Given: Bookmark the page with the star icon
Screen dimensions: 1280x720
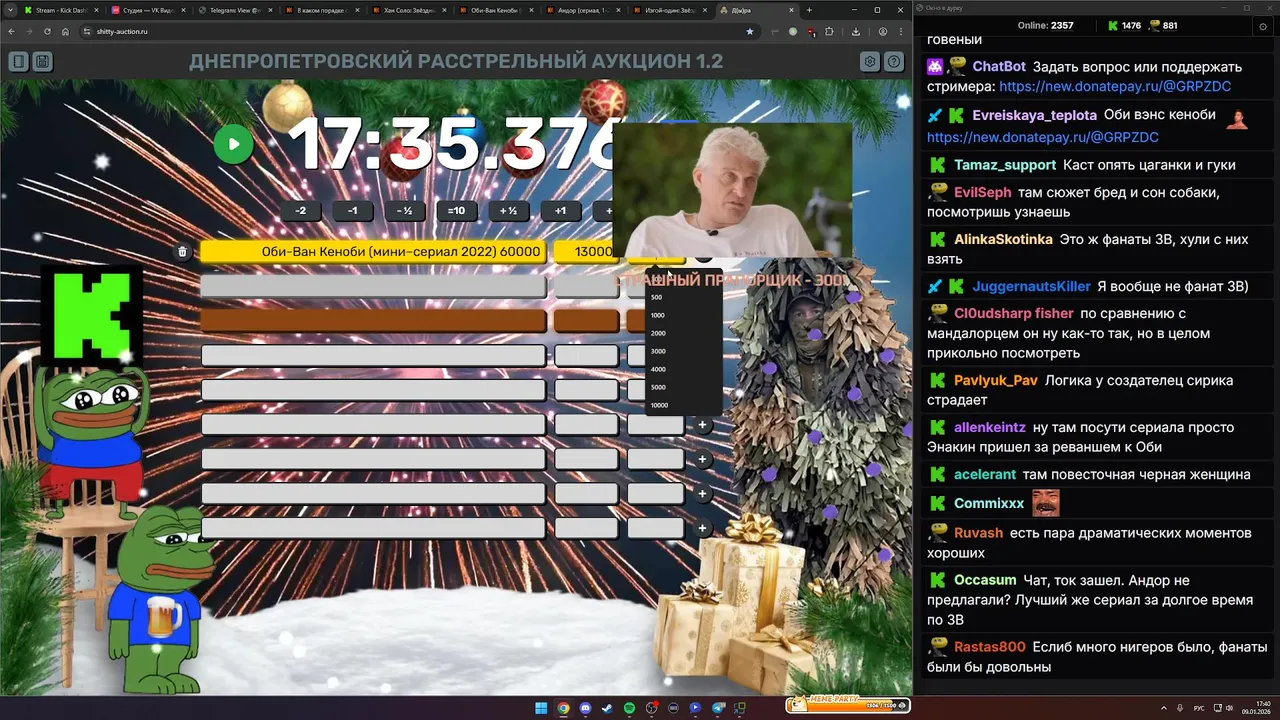Looking at the screenshot, I should click(x=750, y=31).
